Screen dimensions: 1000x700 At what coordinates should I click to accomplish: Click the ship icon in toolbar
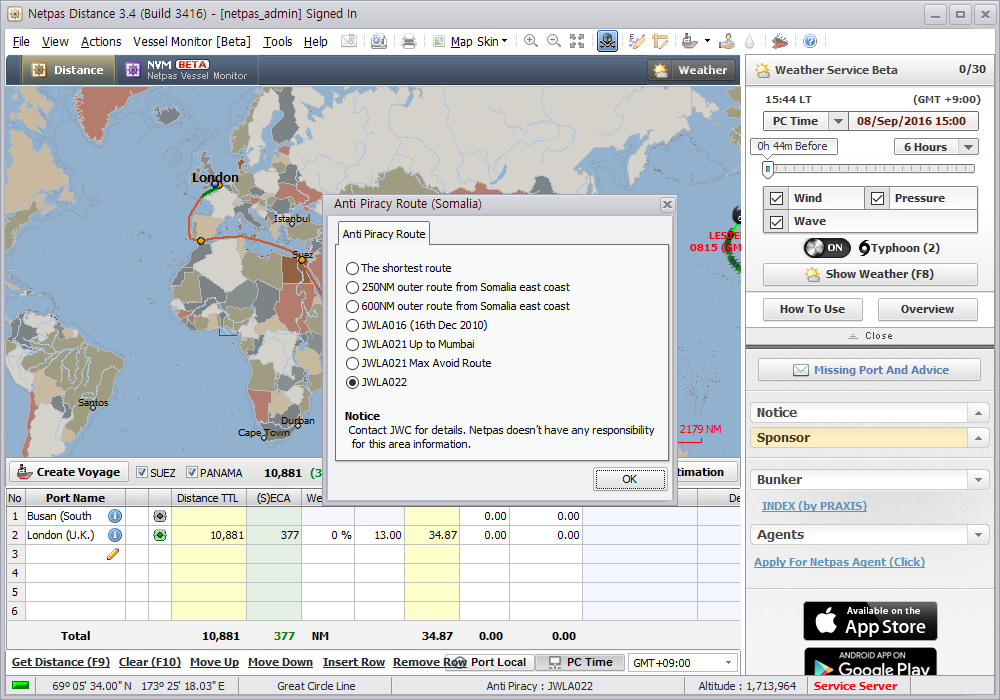click(x=689, y=41)
